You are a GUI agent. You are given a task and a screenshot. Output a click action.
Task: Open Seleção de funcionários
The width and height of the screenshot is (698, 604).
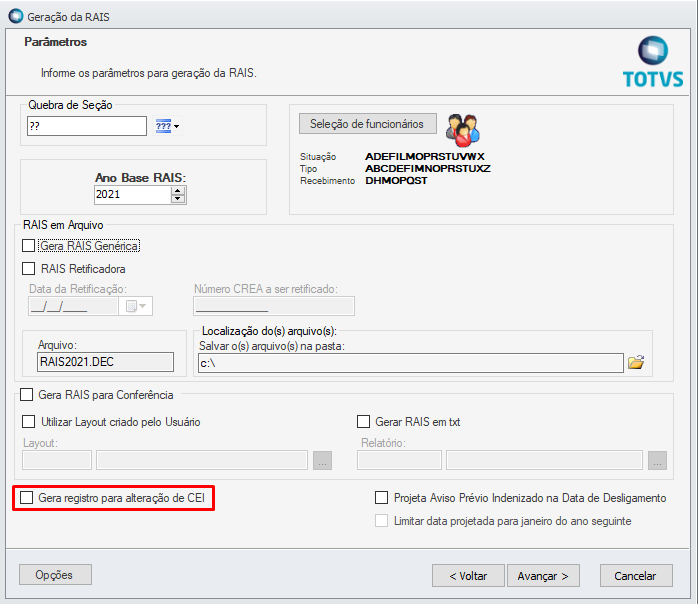coord(367,124)
